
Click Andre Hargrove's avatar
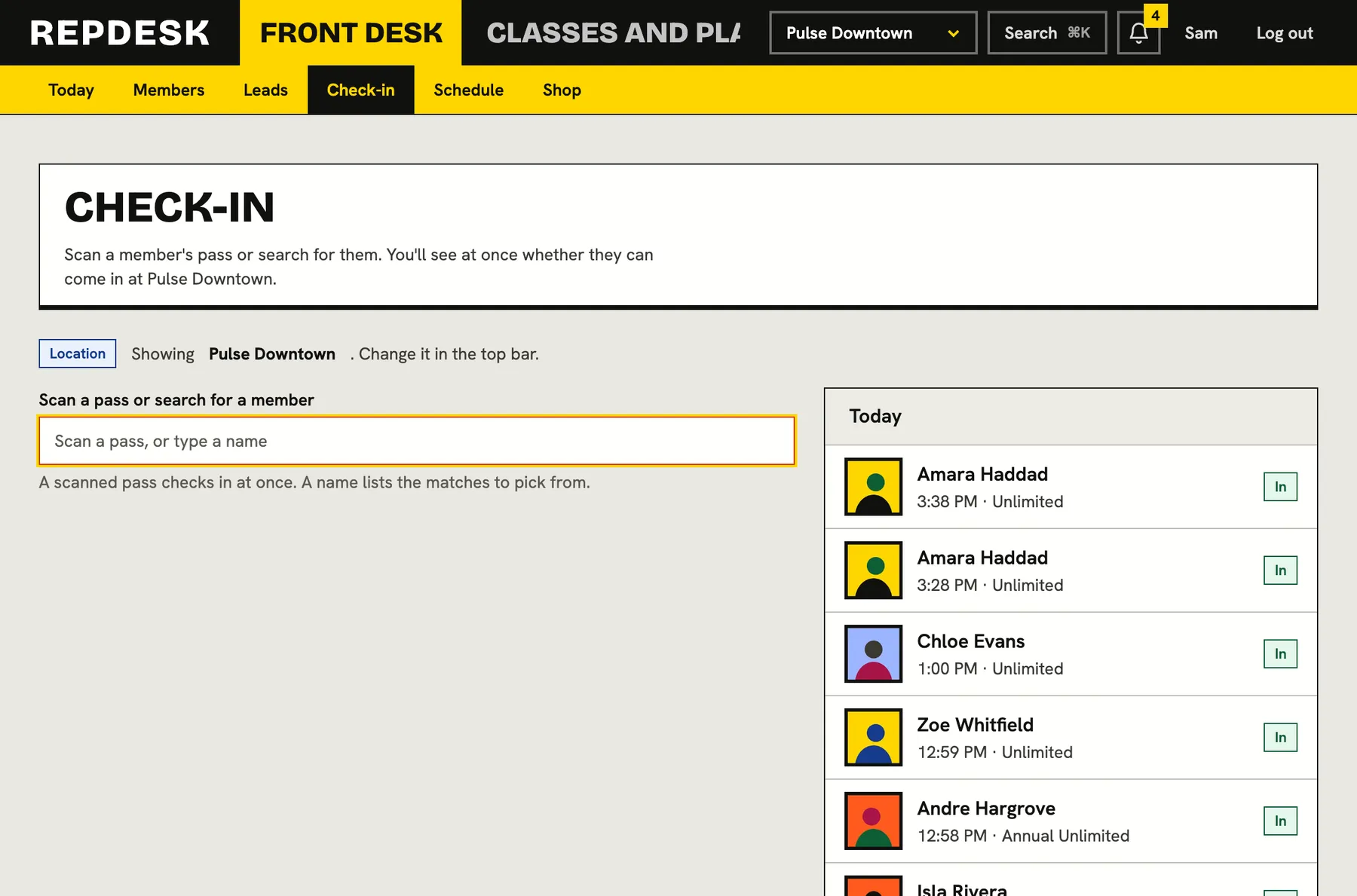tap(873, 821)
